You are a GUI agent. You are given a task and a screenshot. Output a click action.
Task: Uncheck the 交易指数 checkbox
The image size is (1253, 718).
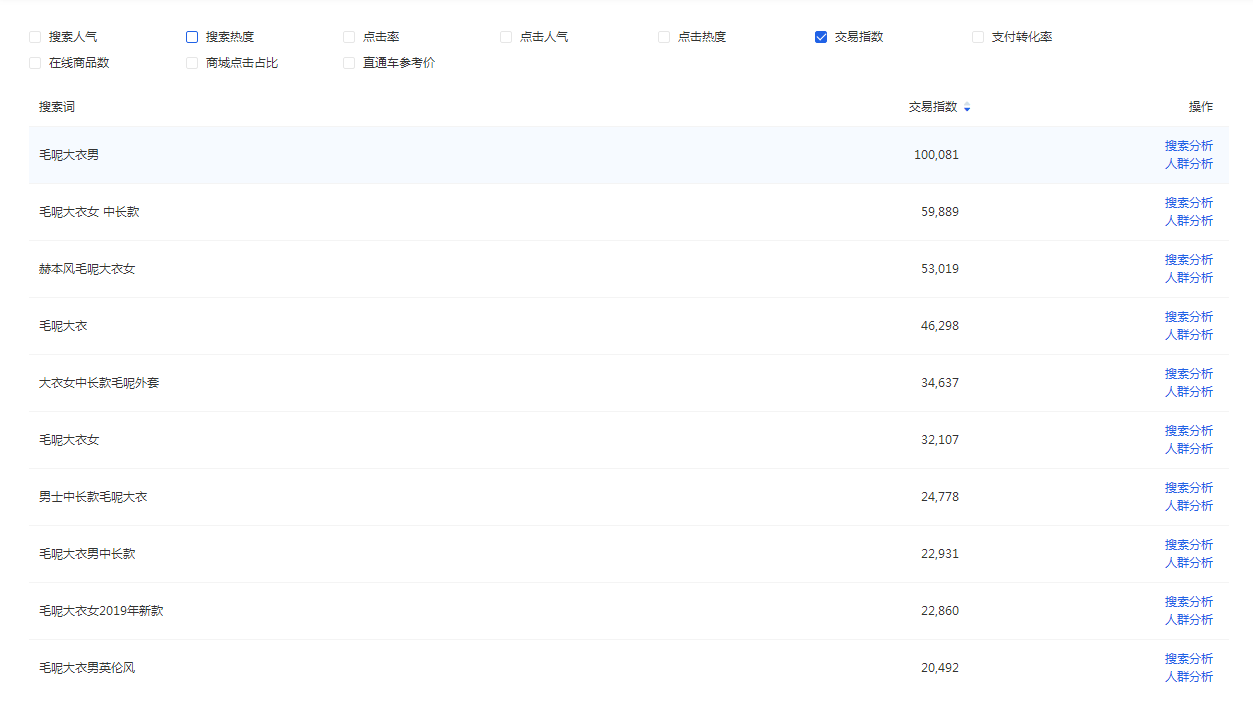click(x=821, y=37)
